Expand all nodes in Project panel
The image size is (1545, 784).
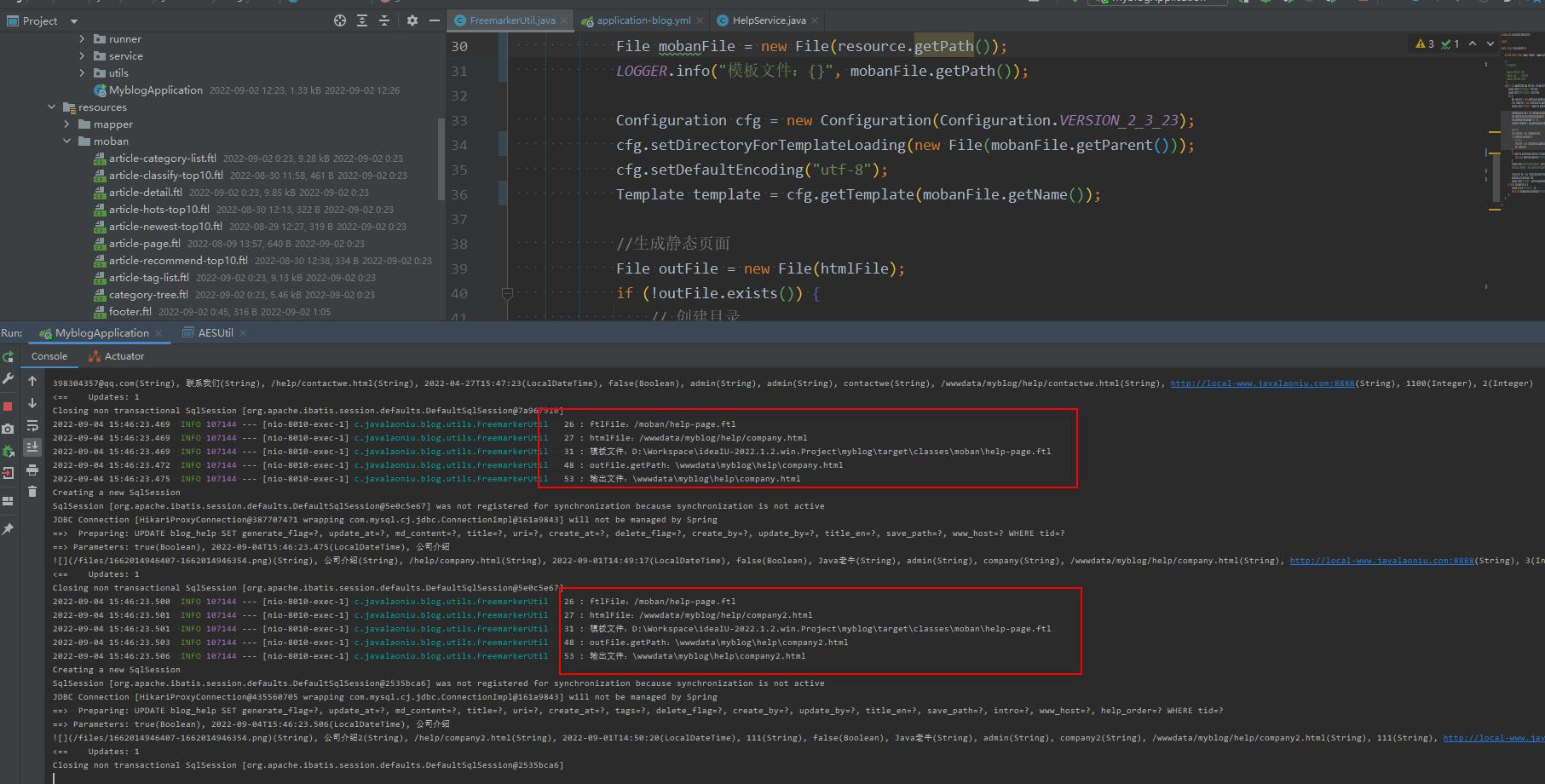(362, 20)
